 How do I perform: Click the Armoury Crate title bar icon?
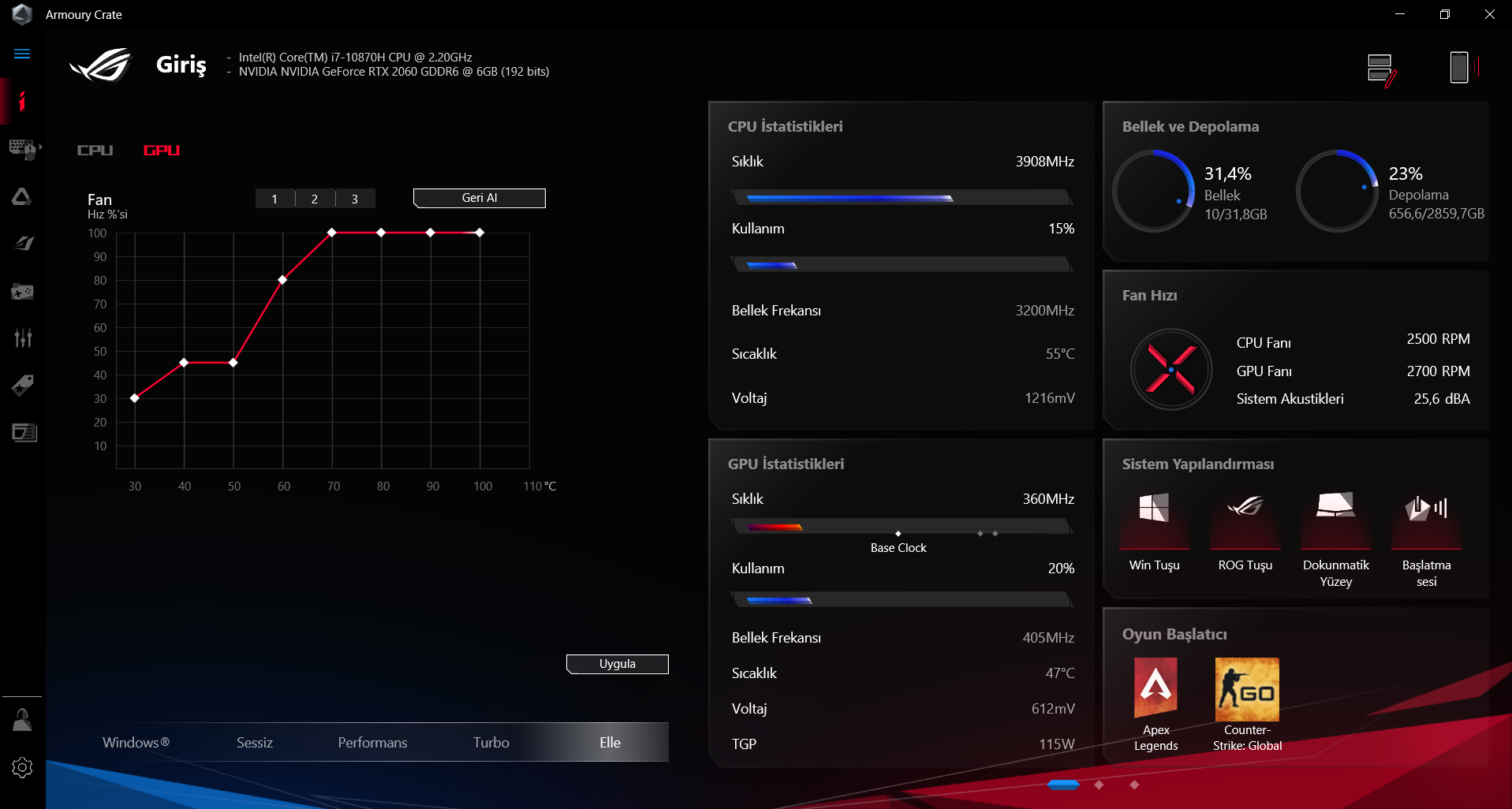tap(22, 14)
